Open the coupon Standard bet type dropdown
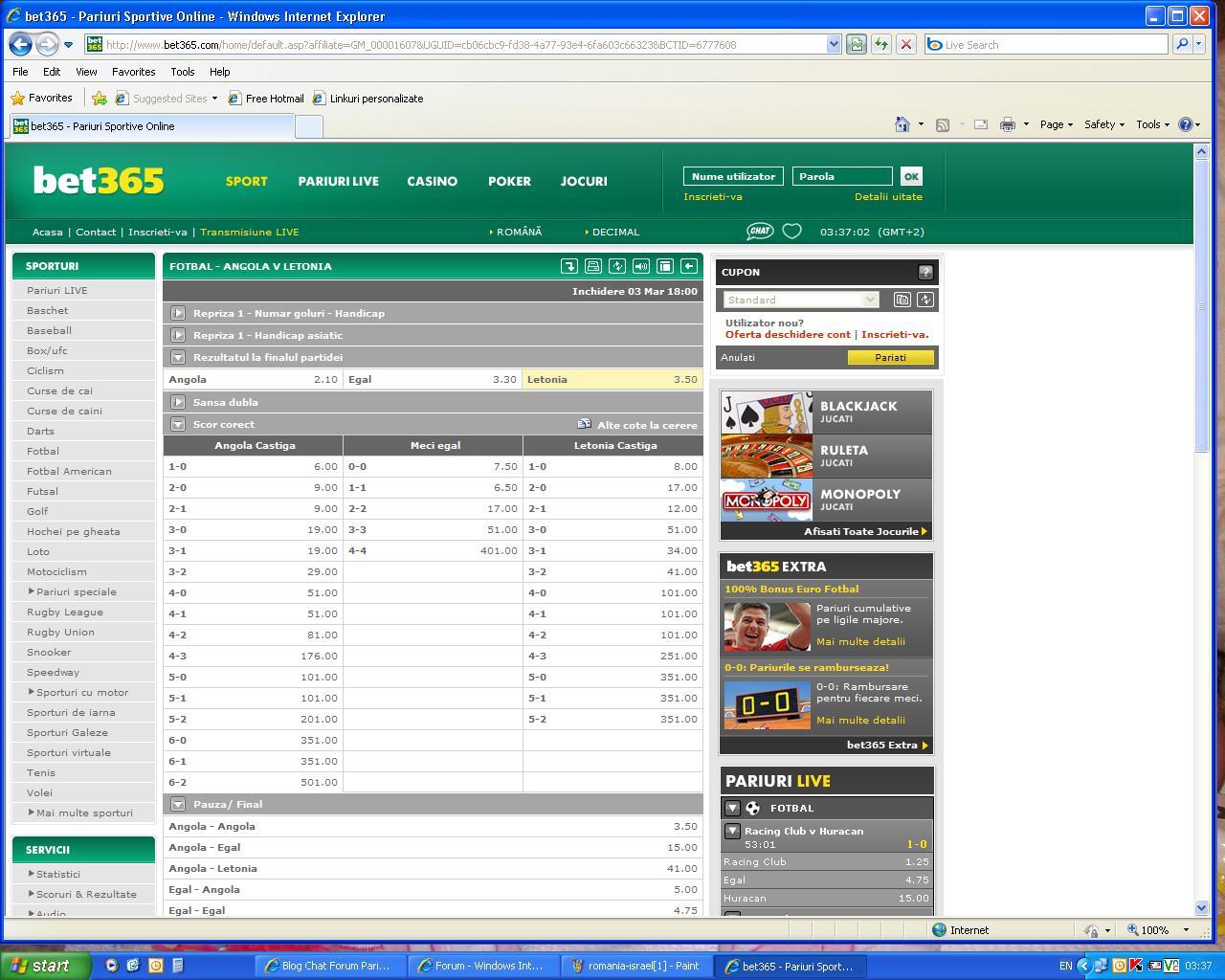 pos(801,300)
